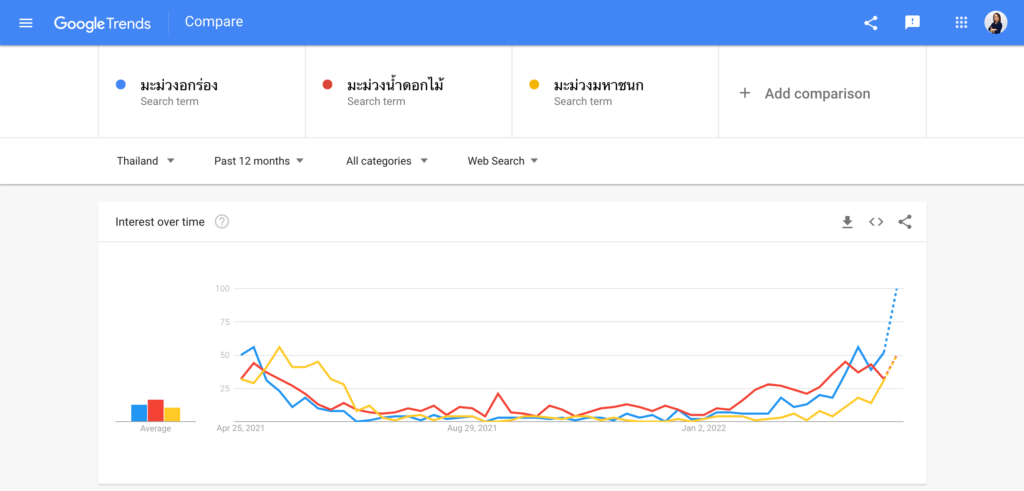This screenshot has height=491, width=1024.
Task: Click the embed code icon on the chart
Action: pyautogui.click(x=876, y=222)
